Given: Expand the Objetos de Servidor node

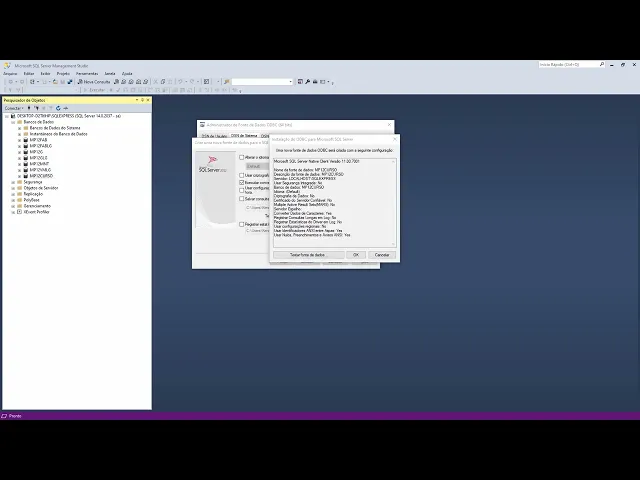Looking at the screenshot, I should coord(13,188).
